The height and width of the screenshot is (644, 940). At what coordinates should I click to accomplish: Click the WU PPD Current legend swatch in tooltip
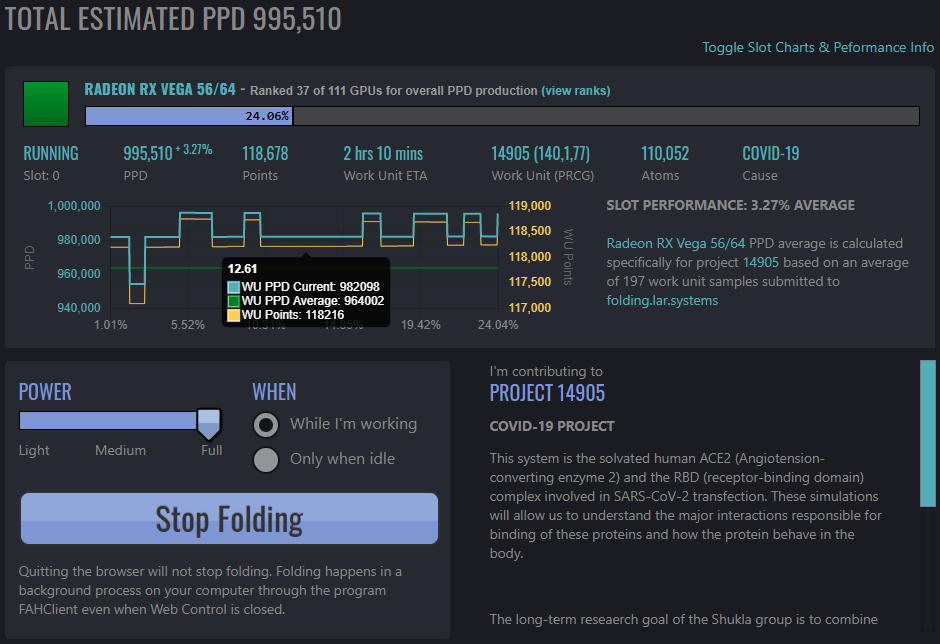pyautogui.click(x=233, y=287)
